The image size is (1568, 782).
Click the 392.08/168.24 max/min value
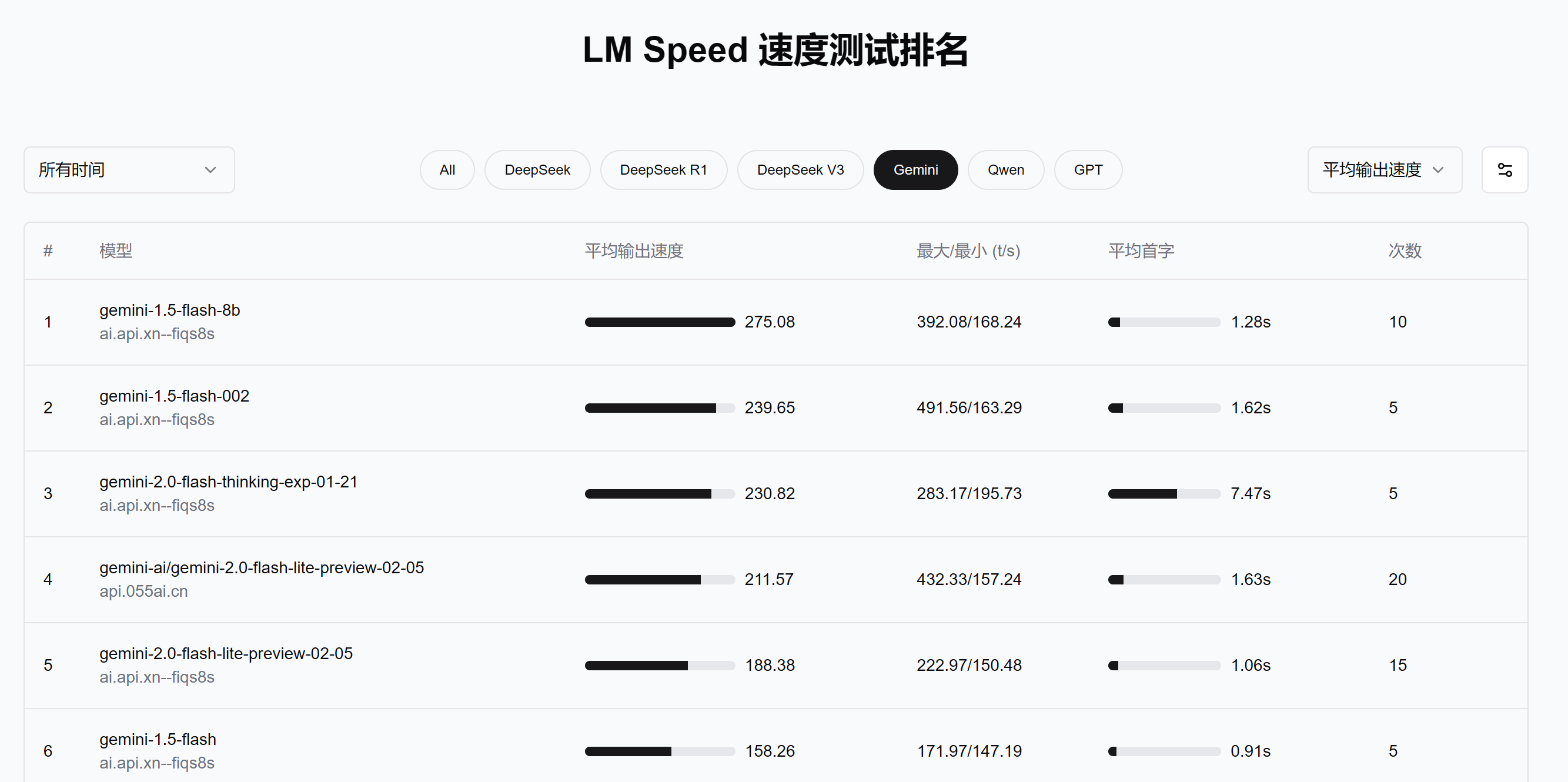[969, 322]
